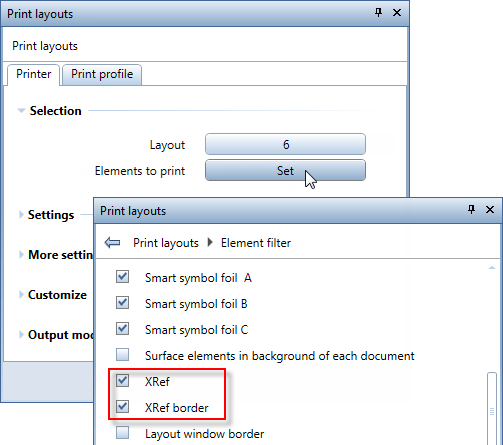Enable Layout window border checkbox
The height and width of the screenshot is (445, 503).
pos(122,433)
